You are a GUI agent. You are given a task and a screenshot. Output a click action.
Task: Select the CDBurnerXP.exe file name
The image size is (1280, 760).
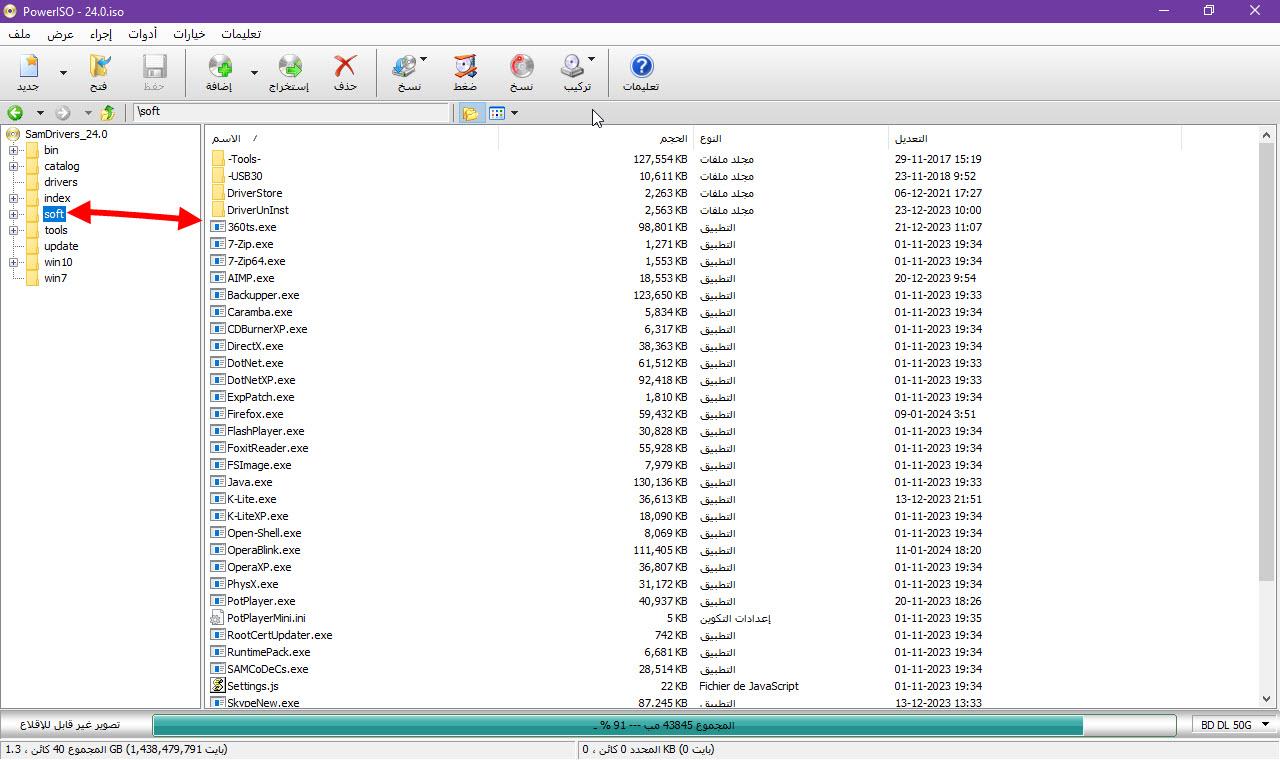(267, 329)
